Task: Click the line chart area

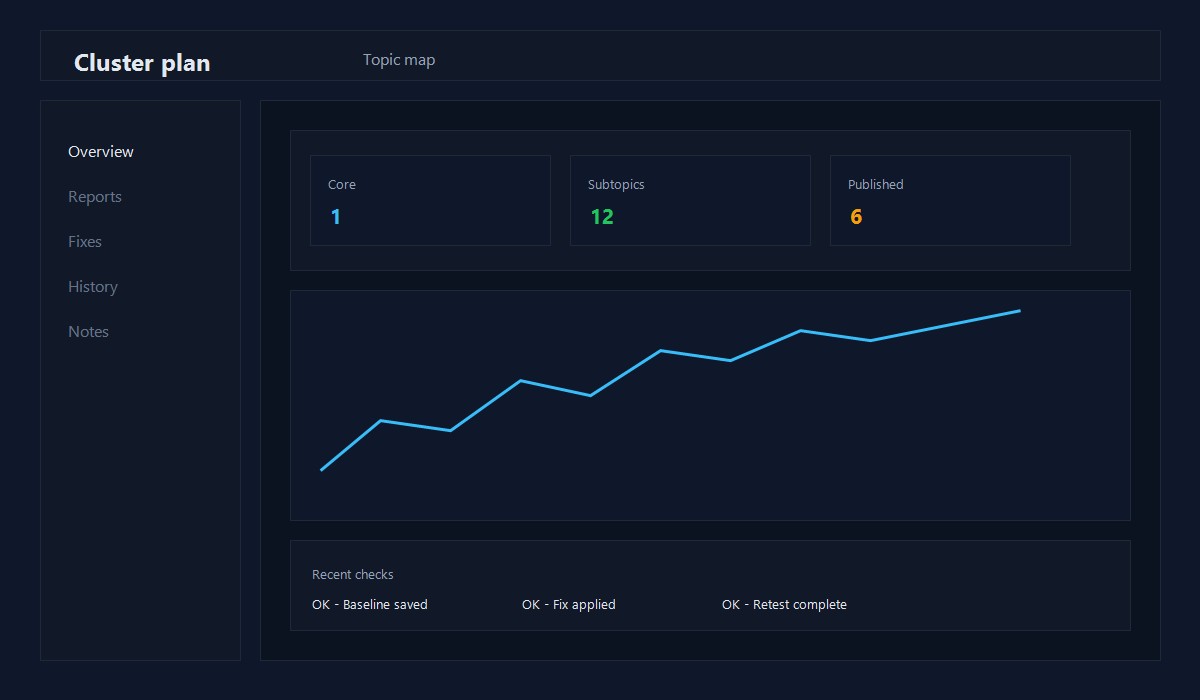Action: 710,405
